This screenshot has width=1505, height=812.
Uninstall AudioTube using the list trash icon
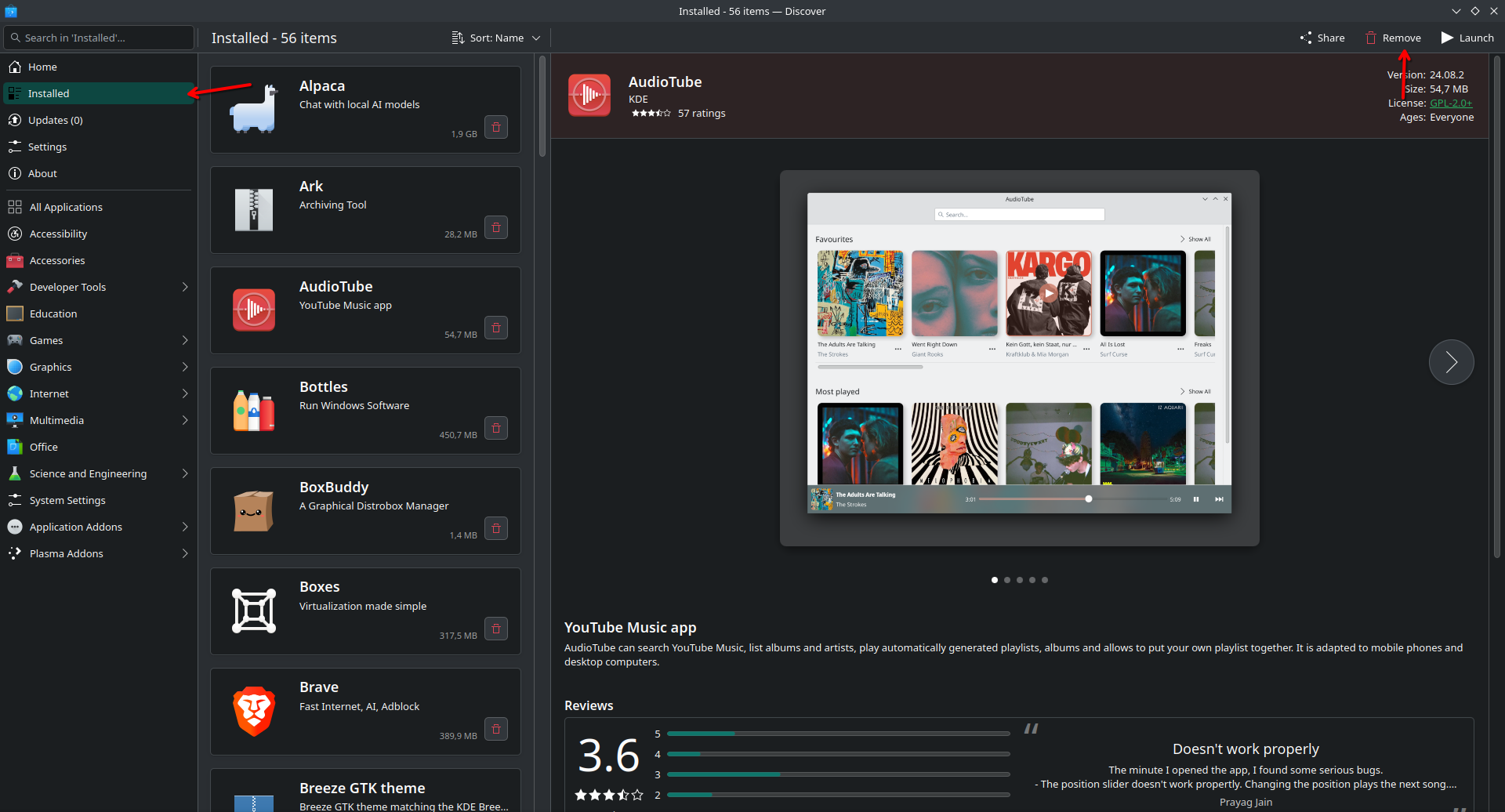point(496,328)
